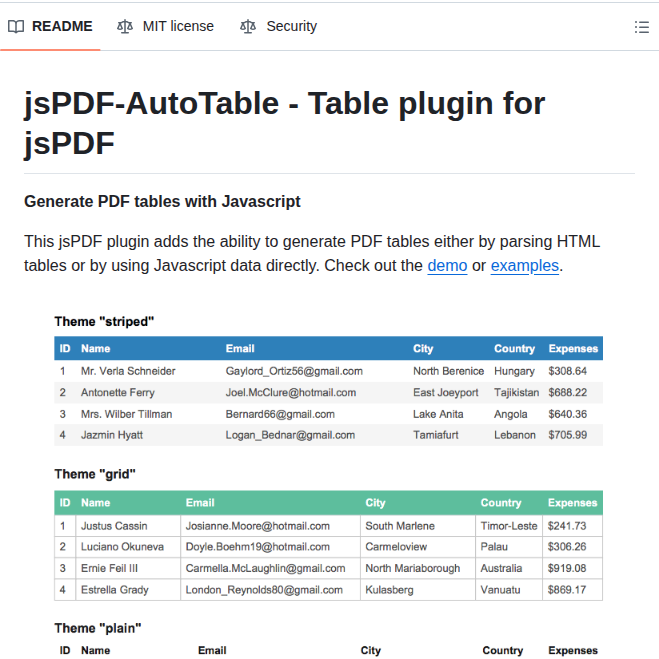Click the cell '$640.36'
Viewport: 659px width, 659px height.
point(567,414)
